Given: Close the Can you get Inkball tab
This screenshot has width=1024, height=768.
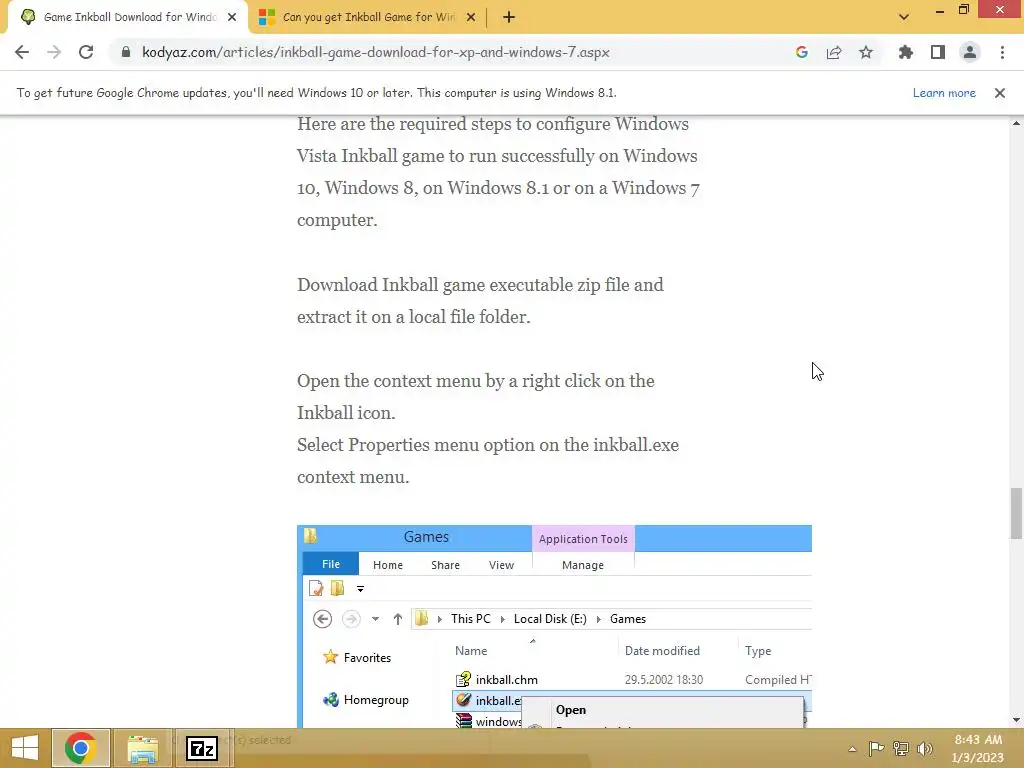Looking at the screenshot, I should [471, 17].
